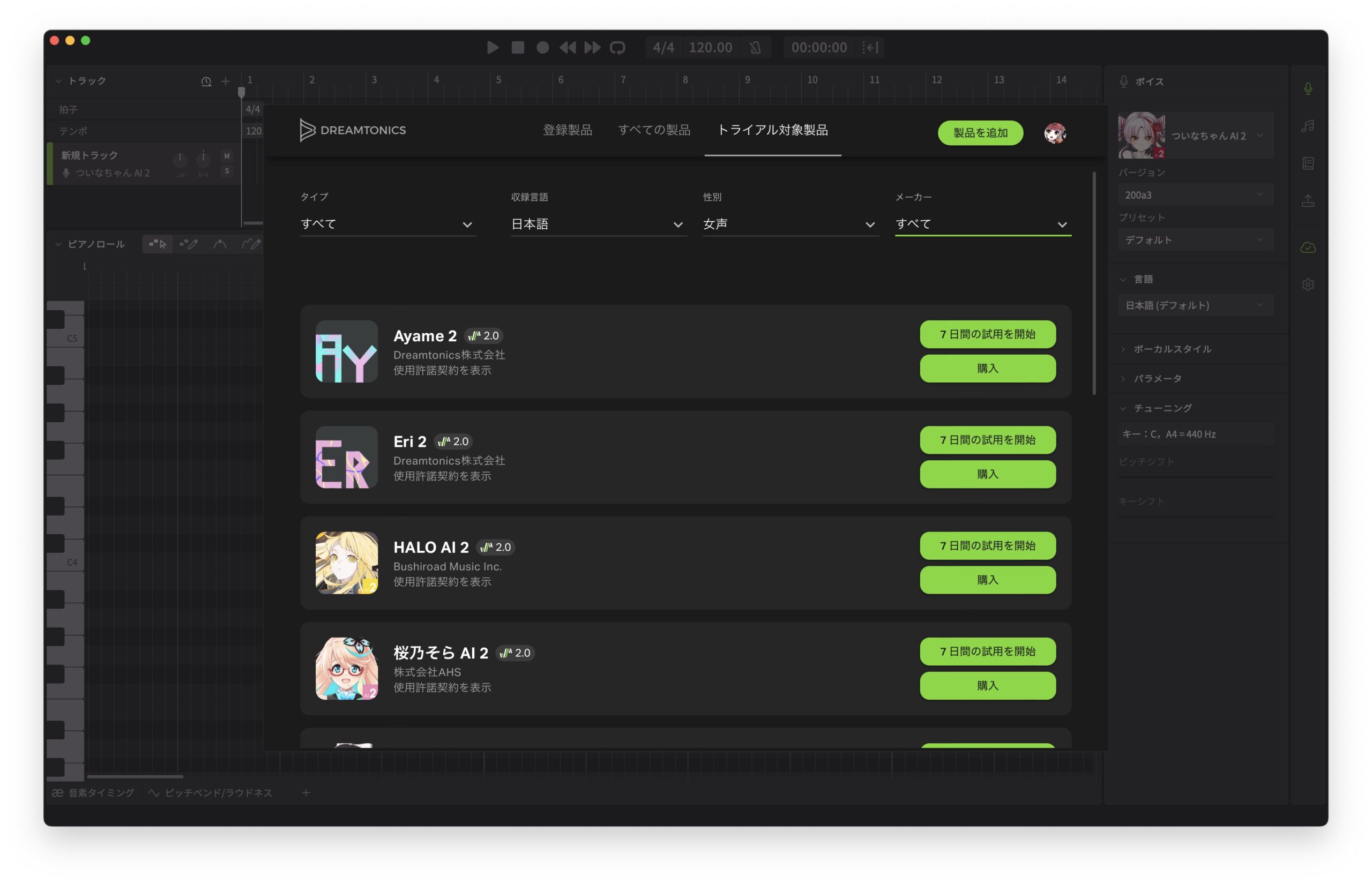Screen dimensions: 1372x884
Task: Open the メーカー dropdown
Action: coord(983,224)
